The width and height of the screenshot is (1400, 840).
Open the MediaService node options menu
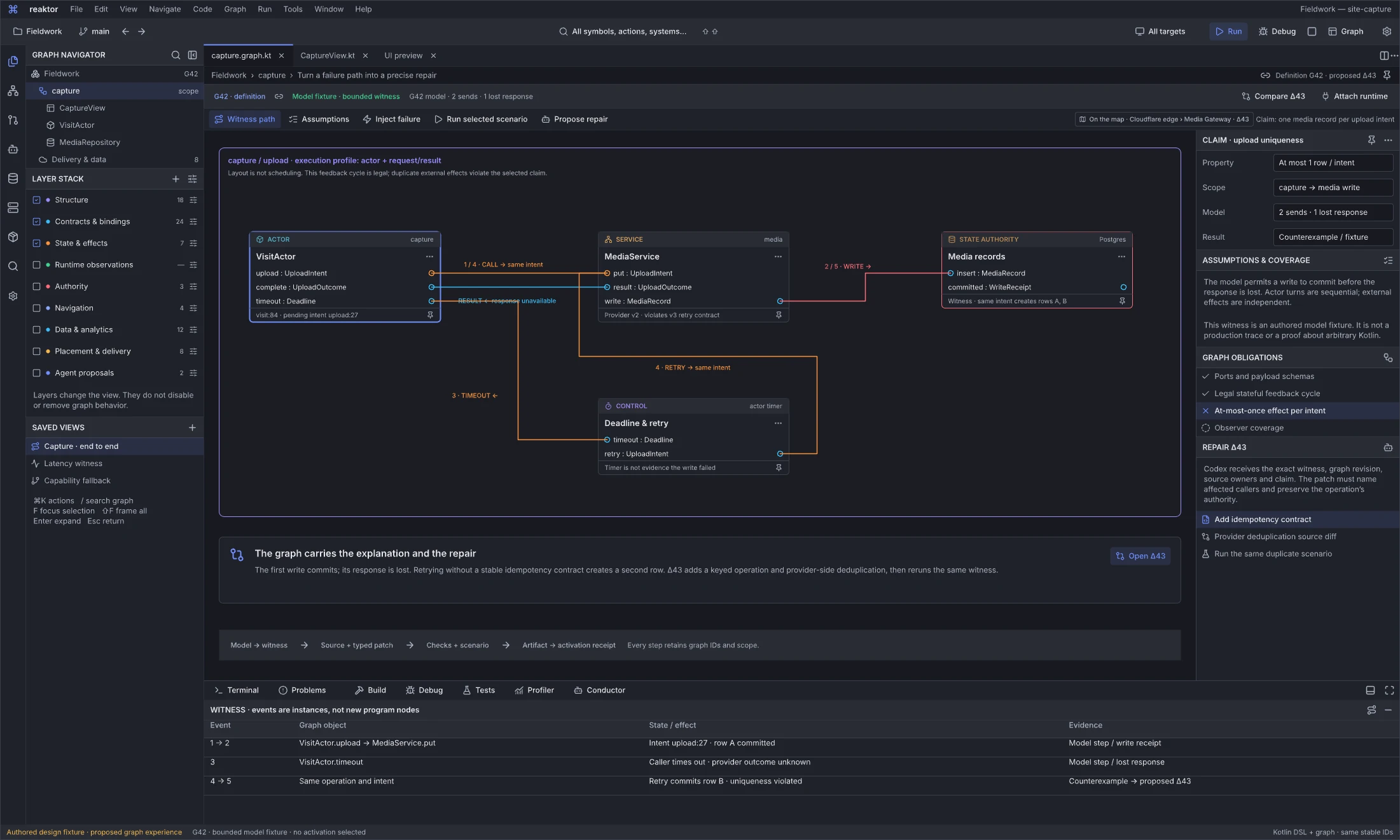tap(778, 257)
